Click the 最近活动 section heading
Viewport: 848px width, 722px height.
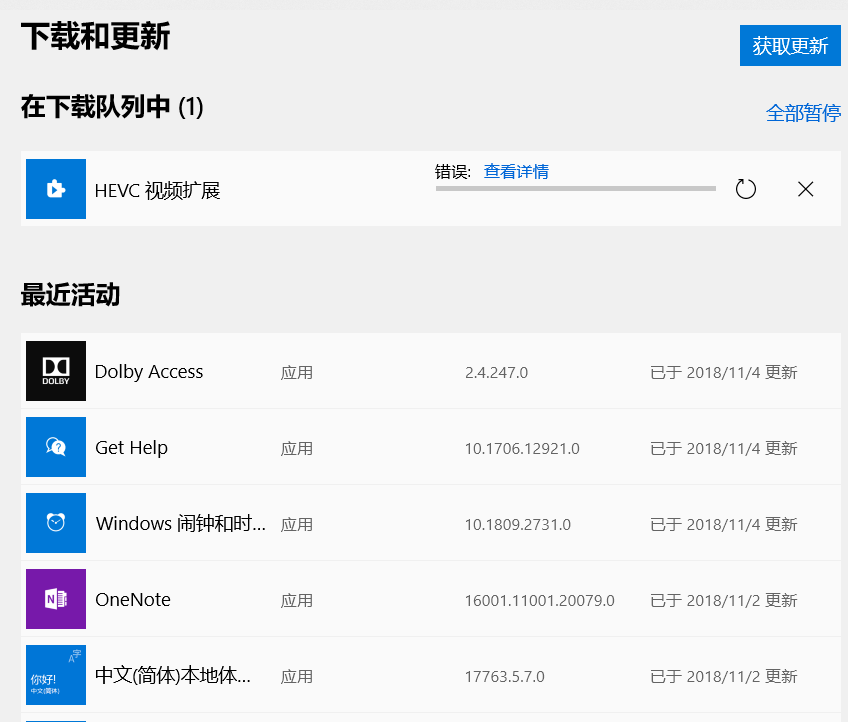[x=70, y=295]
